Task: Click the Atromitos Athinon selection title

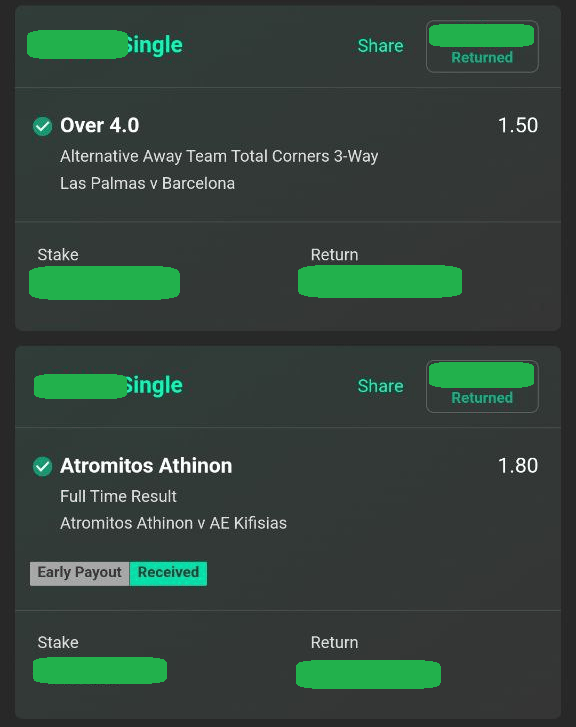Action: [146, 466]
